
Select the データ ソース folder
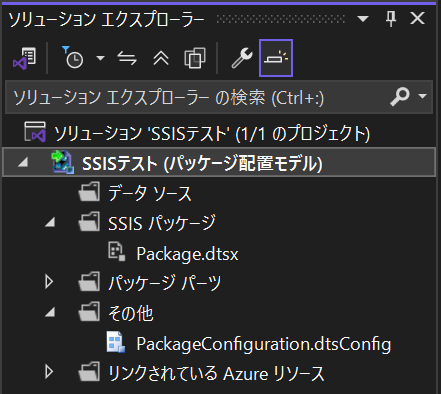[x=149, y=193]
